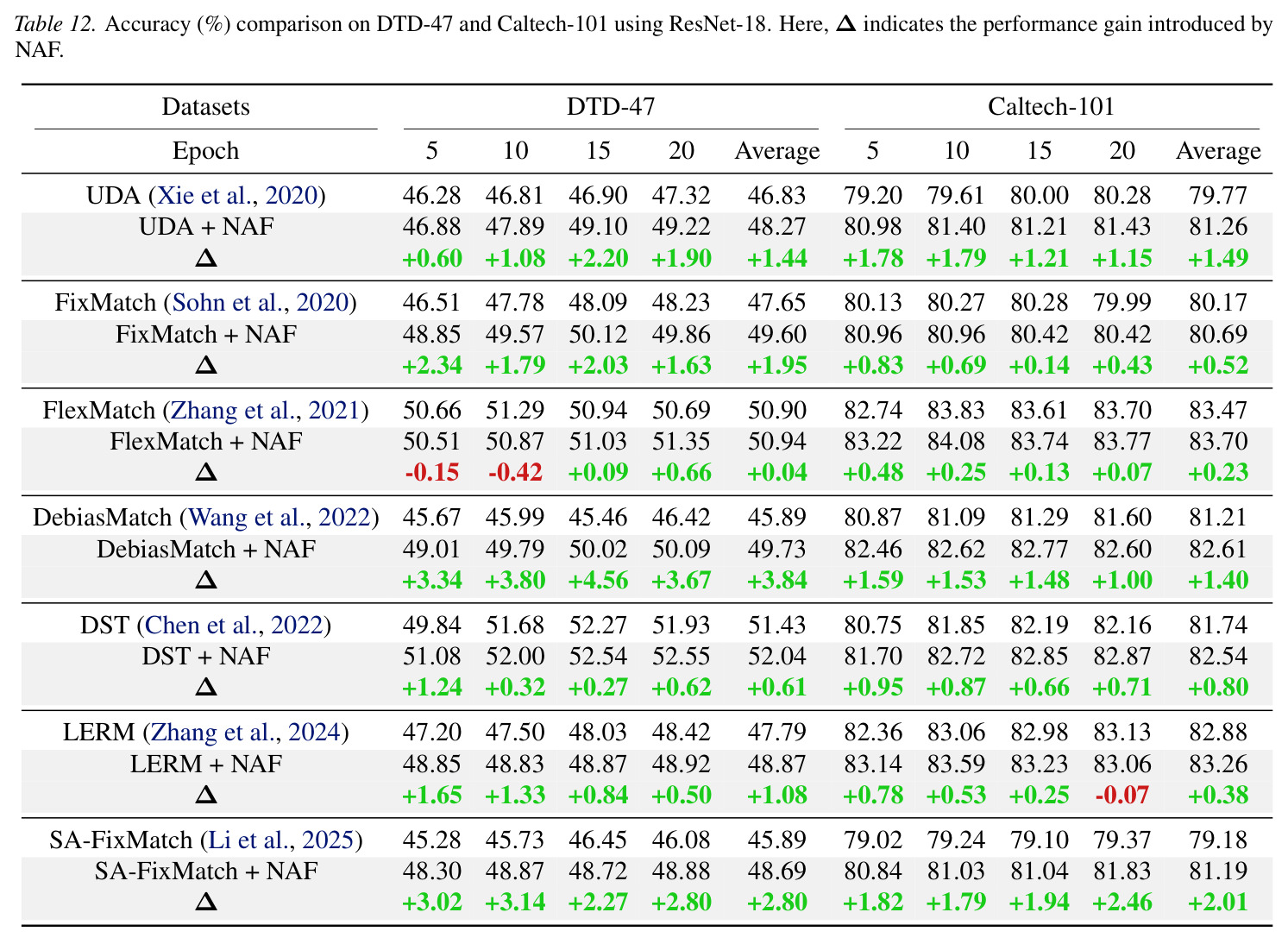
Task: Select the red -0.07 LERM delta value
Action: (1122, 796)
